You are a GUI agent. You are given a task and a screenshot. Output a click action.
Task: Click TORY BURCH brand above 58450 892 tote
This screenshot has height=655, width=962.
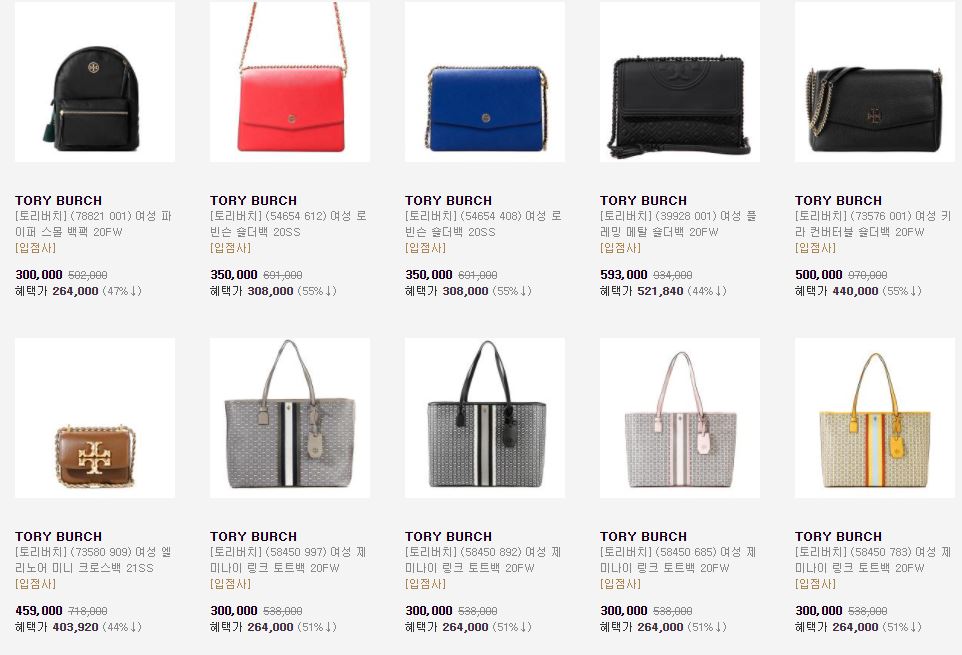point(448,536)
